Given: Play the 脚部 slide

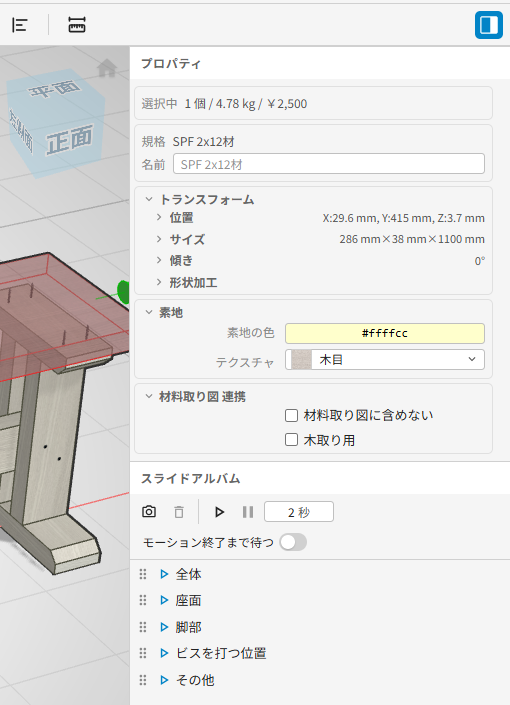Looking at the screenshot, I should 164,627.
